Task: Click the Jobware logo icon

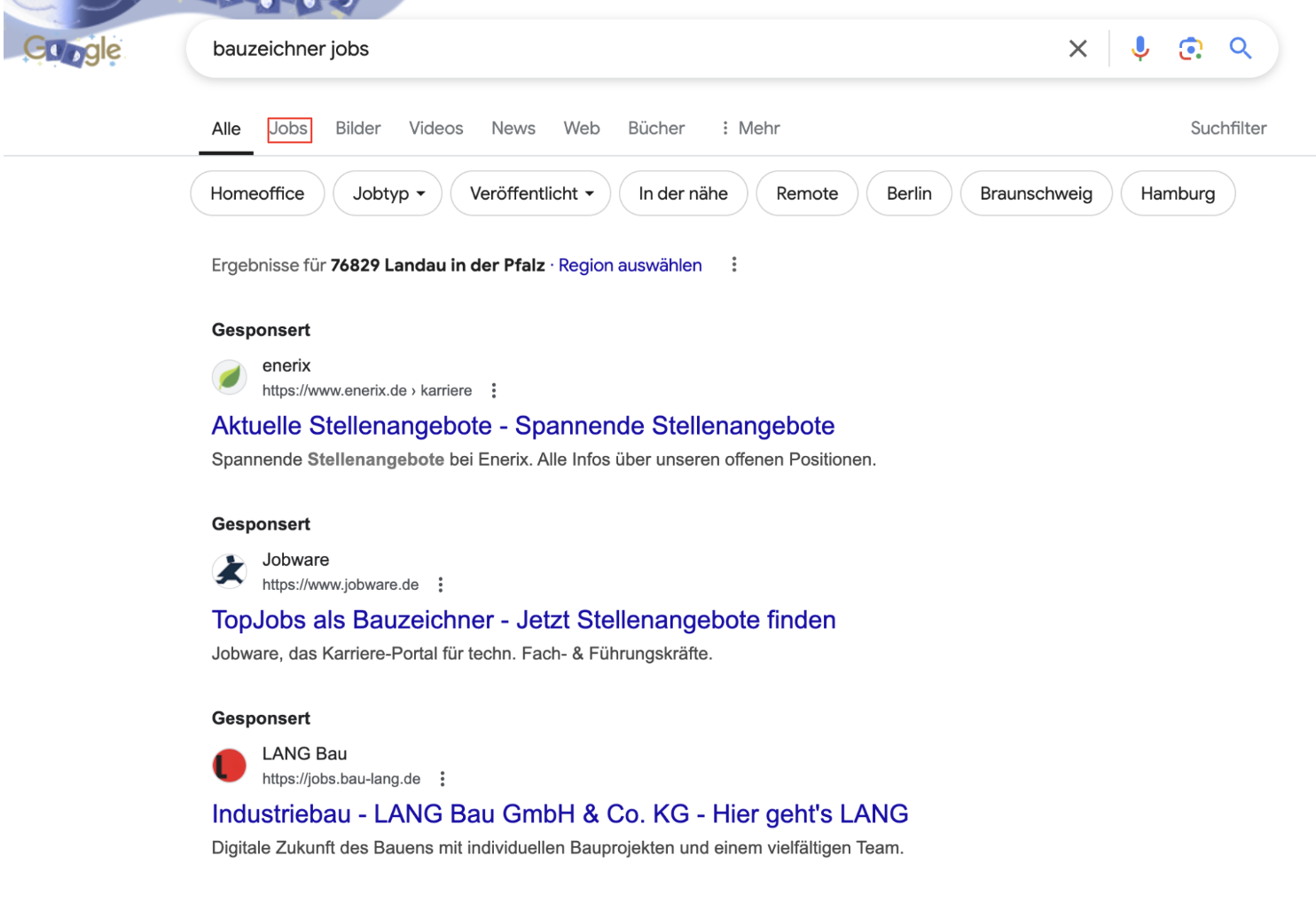Action: point(229,571)
